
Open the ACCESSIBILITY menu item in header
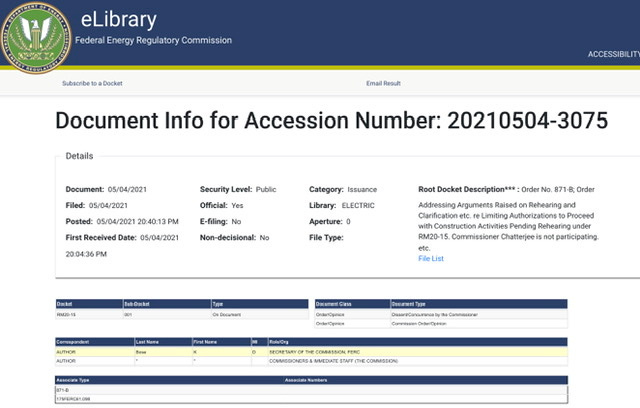coord(614,54)
